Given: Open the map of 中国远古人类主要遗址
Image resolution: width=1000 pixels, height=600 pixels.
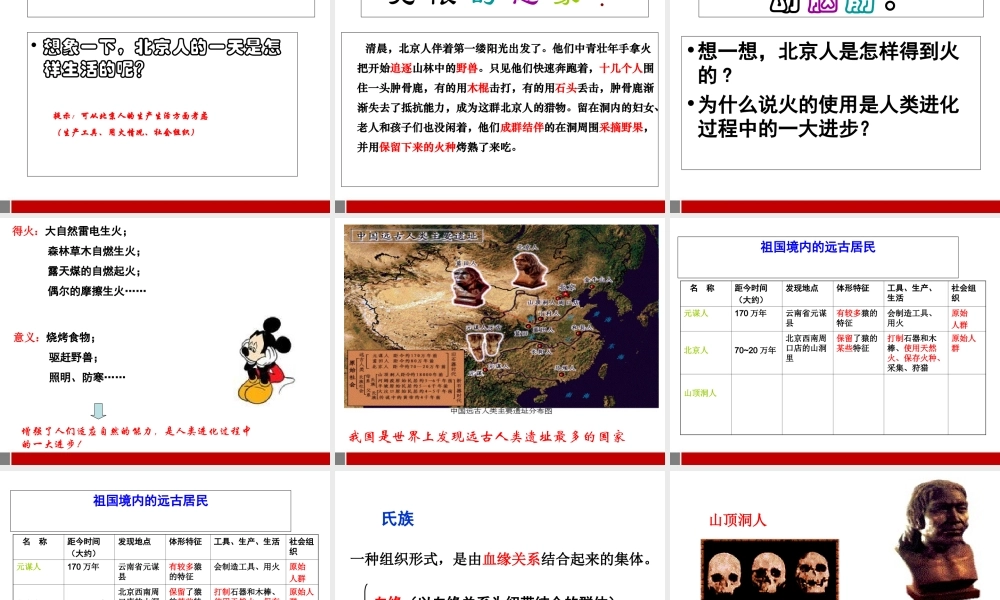Looking at the screenshot, I should [501, 316].
